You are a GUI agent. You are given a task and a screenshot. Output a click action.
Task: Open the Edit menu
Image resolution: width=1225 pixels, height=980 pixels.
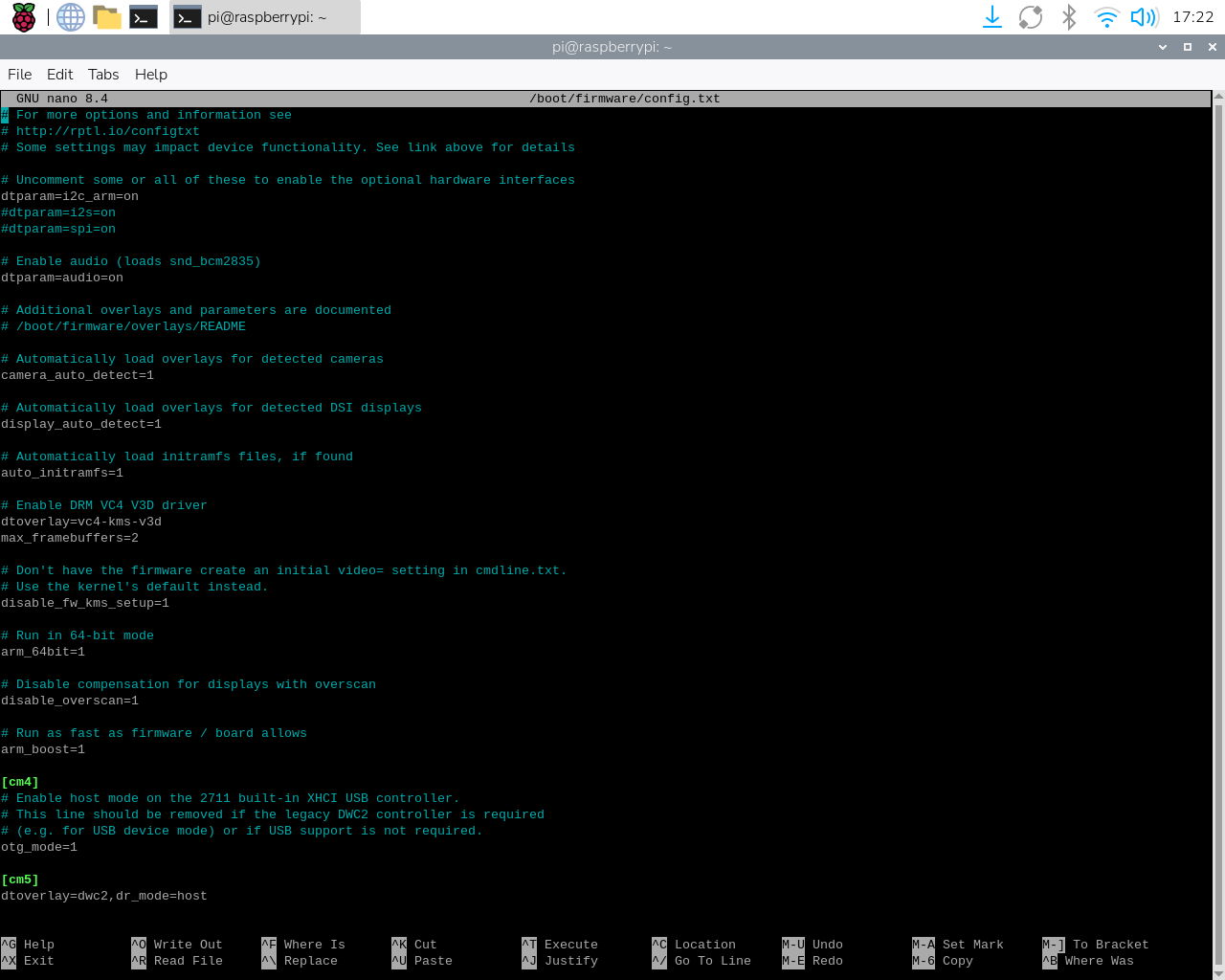coord(59,75)
